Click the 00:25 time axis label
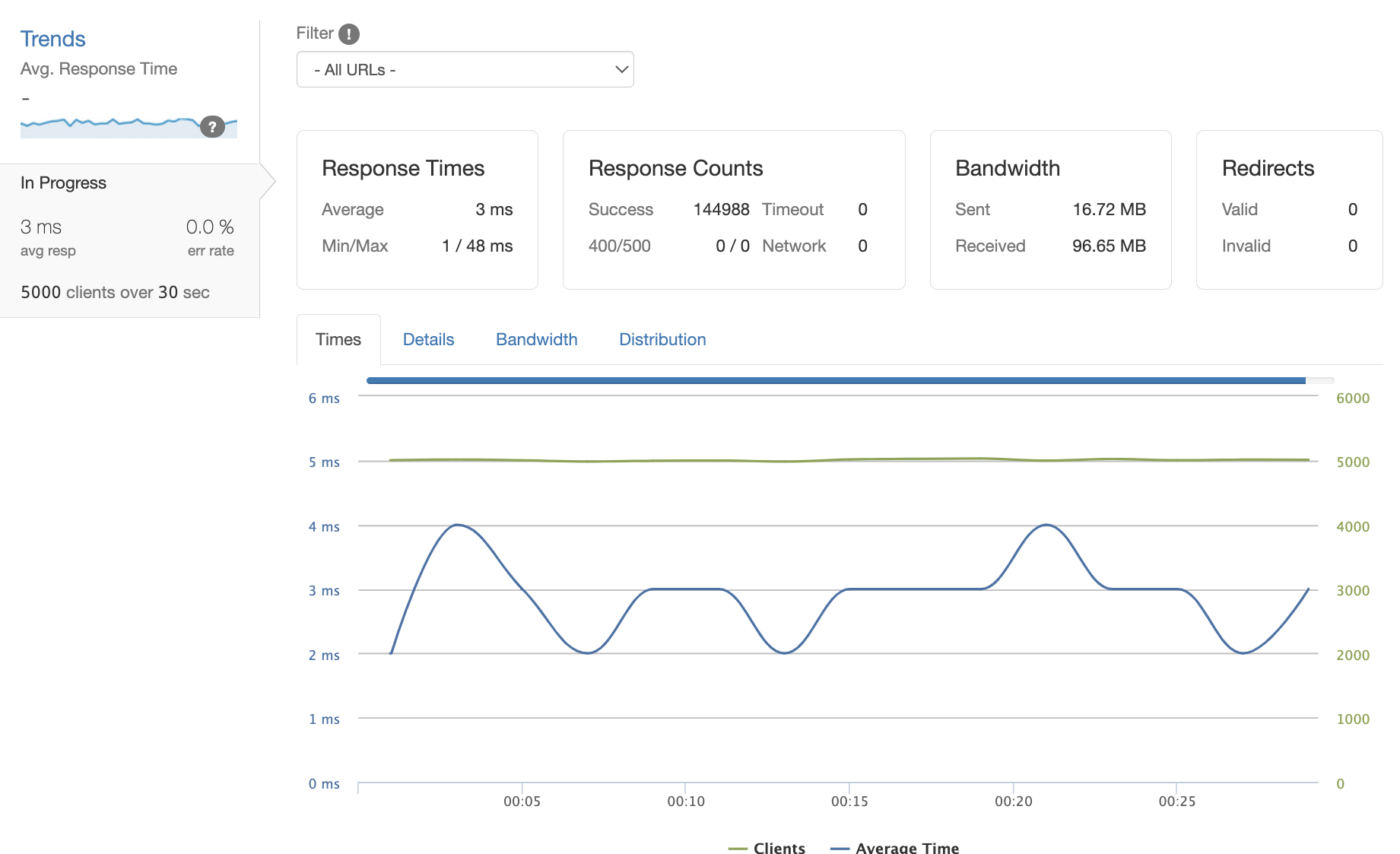Viewport: 1400px width, 854px height. (1176, 802)
